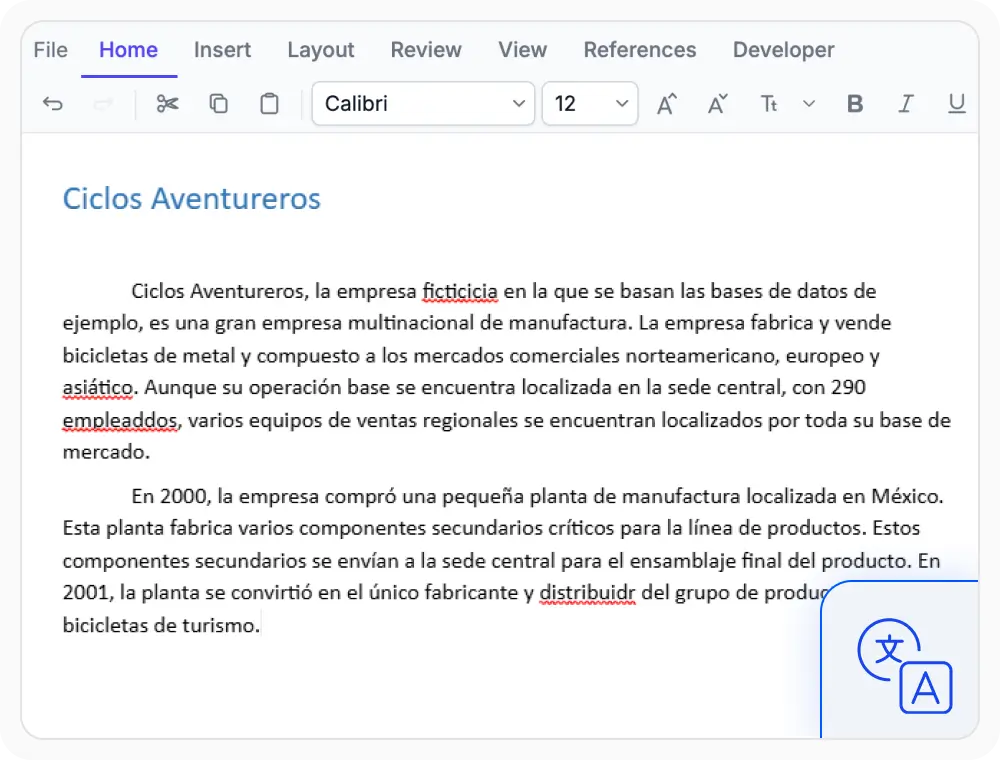Viewport: 1000px width, 760px height.
Task: Click the word 'ensamblaje' in second paragraph
Action: pyautogui.click(x=682, y=561)
